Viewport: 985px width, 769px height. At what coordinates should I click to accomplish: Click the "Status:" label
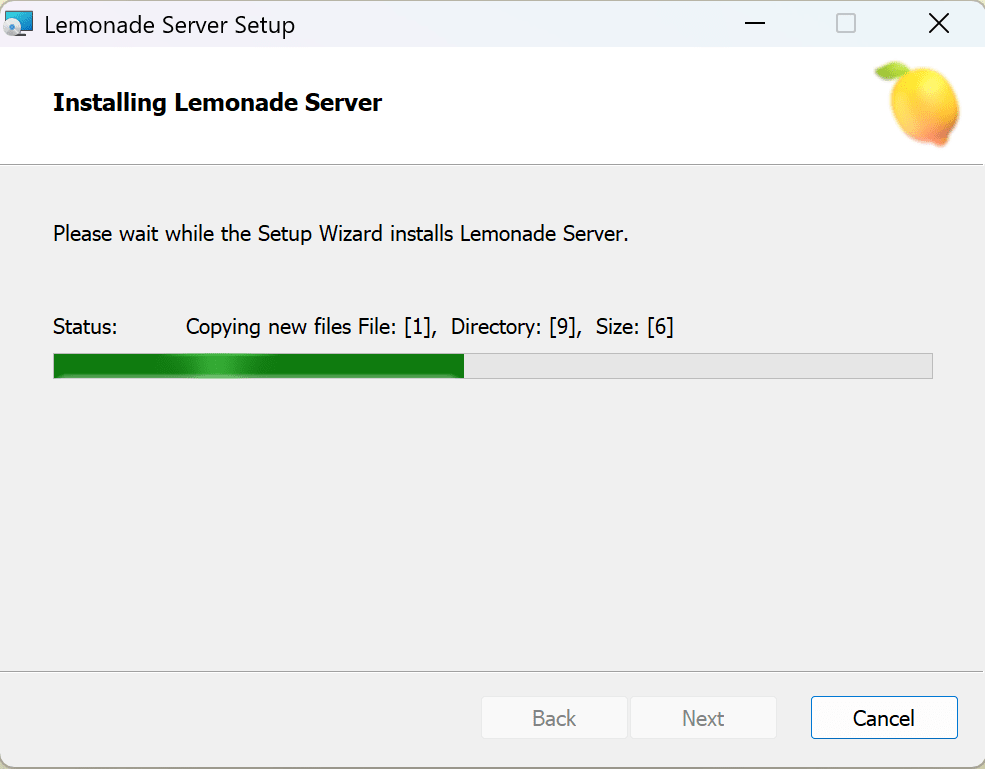[x=85, y=327]
